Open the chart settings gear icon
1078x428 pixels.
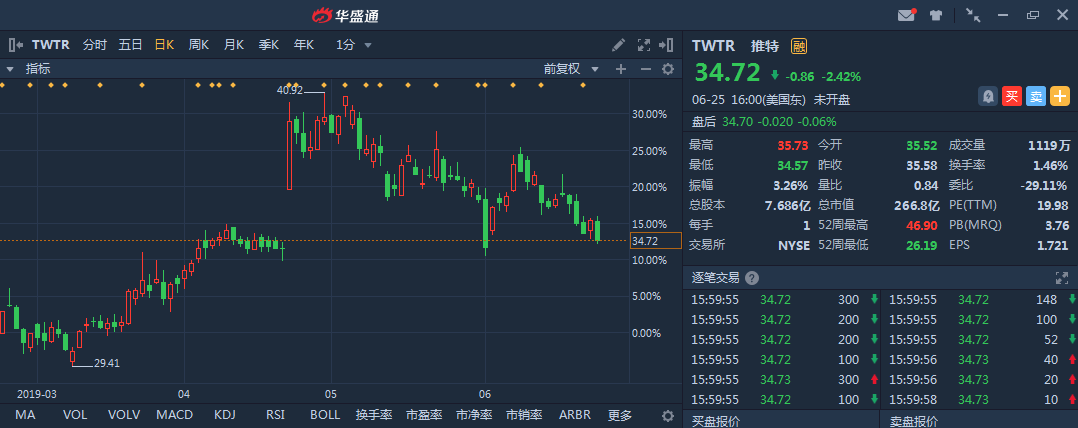pyautogui.click(x=668, y=69)
